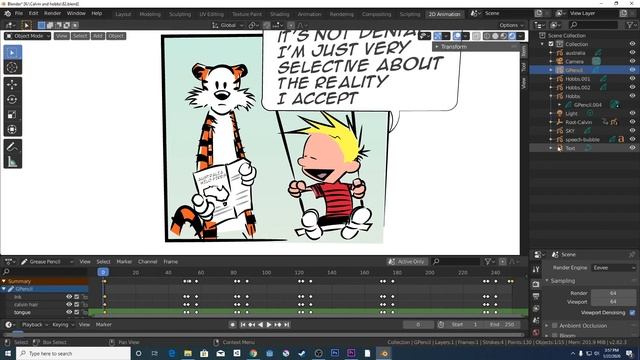Open the Render Engine Eevee dropdown
Viewport: 640px width, 360px height.
tap(613, 268)
